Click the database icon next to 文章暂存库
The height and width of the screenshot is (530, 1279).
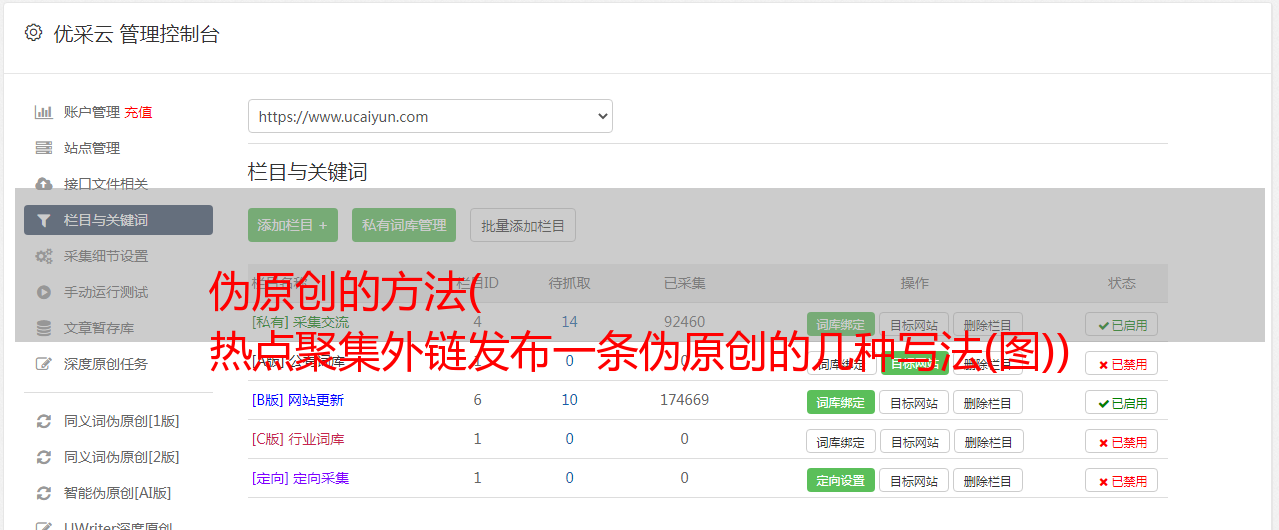pyautogui.click(x=44, y=328)
